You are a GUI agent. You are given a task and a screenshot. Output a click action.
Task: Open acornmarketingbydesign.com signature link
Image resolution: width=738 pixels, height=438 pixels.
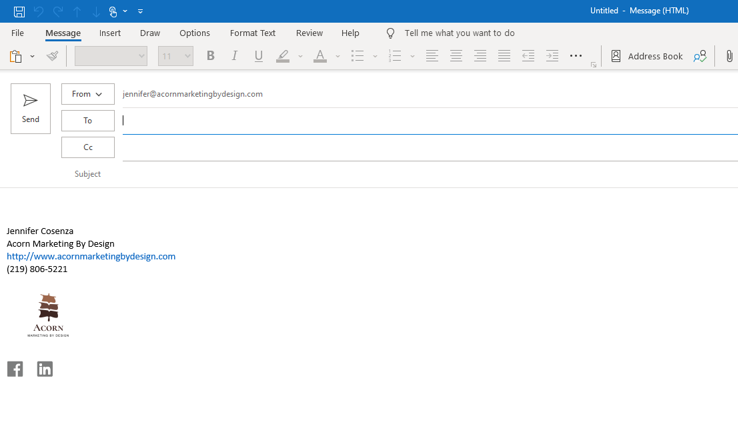pos(91,256)
